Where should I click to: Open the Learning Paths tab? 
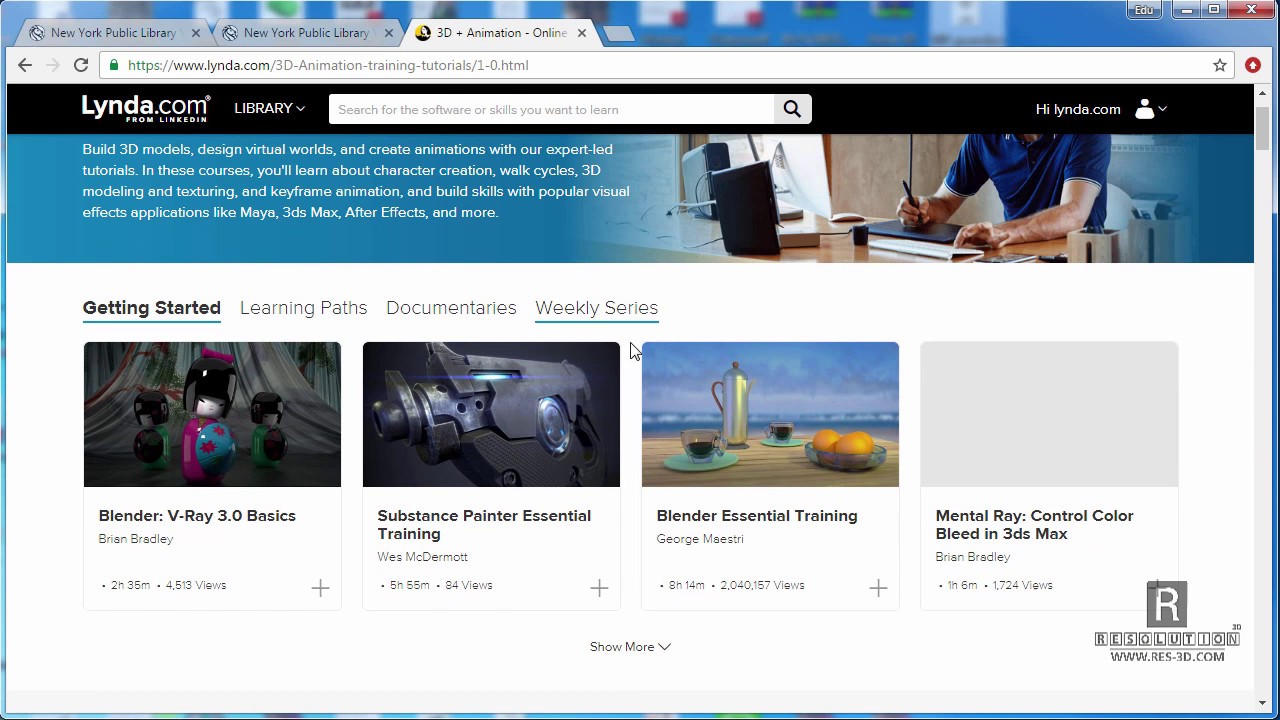point(303,308)
